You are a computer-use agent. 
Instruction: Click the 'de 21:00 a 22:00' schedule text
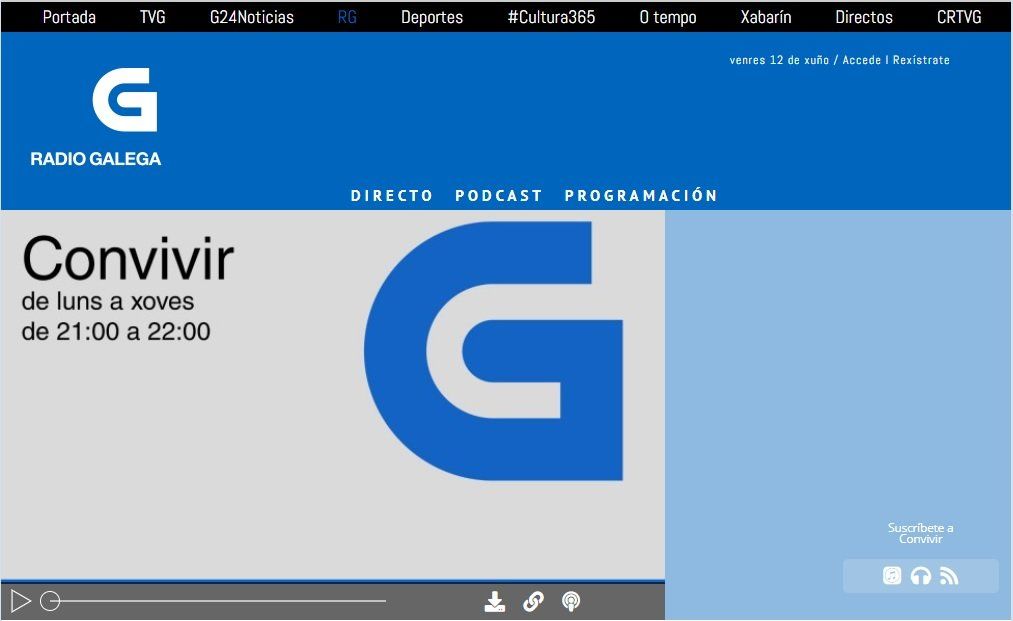116,332
